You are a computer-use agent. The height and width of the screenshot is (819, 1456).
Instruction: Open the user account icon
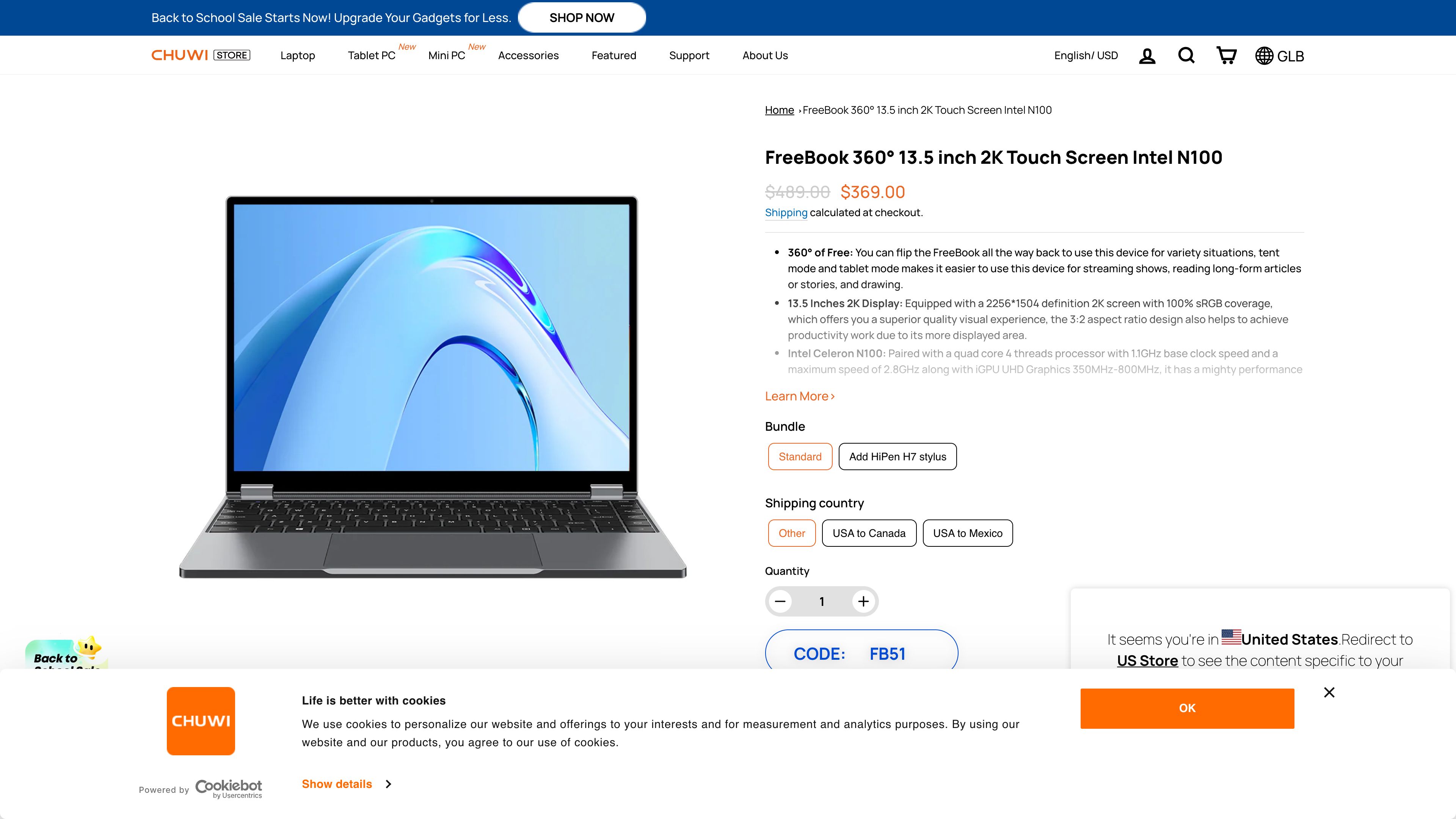tap(1147, 55)
